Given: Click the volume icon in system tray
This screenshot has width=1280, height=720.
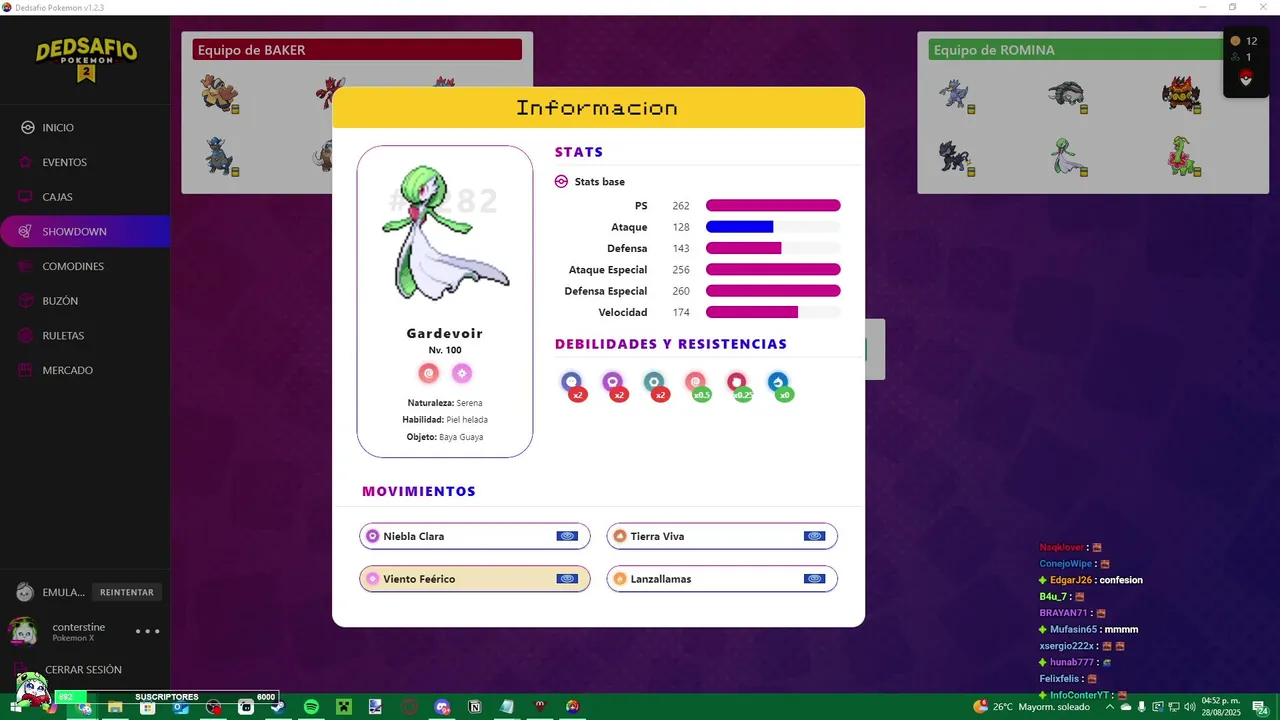Looking at the screenshot, I should click(1190, 707).
